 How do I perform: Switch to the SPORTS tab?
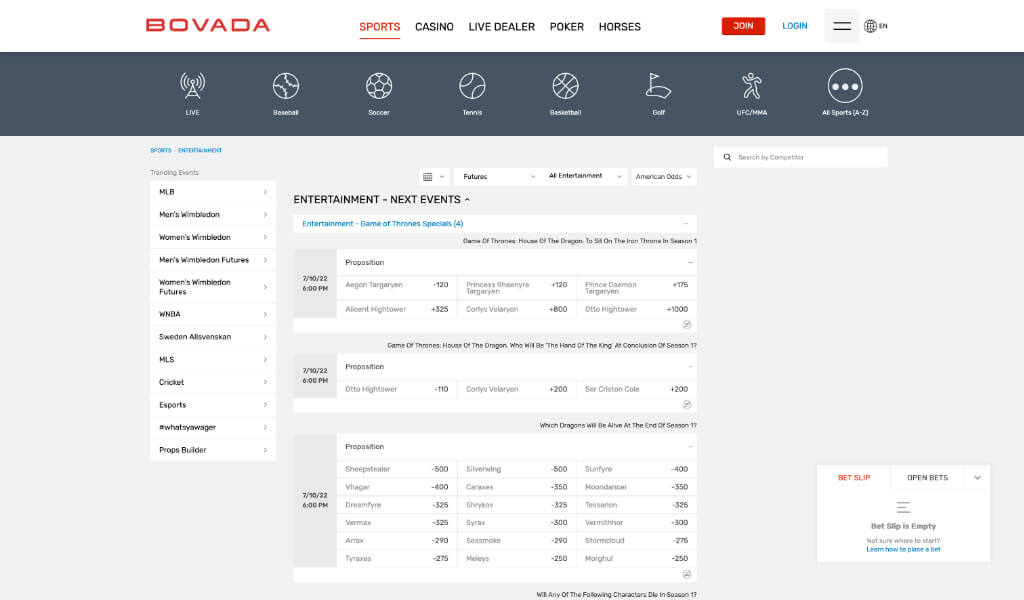(x=379, y=27)
